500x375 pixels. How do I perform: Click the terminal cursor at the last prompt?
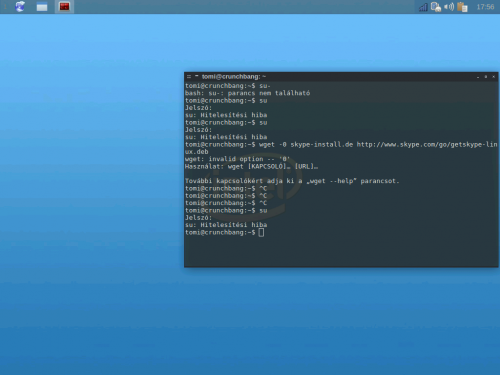[x=261, y=232]
